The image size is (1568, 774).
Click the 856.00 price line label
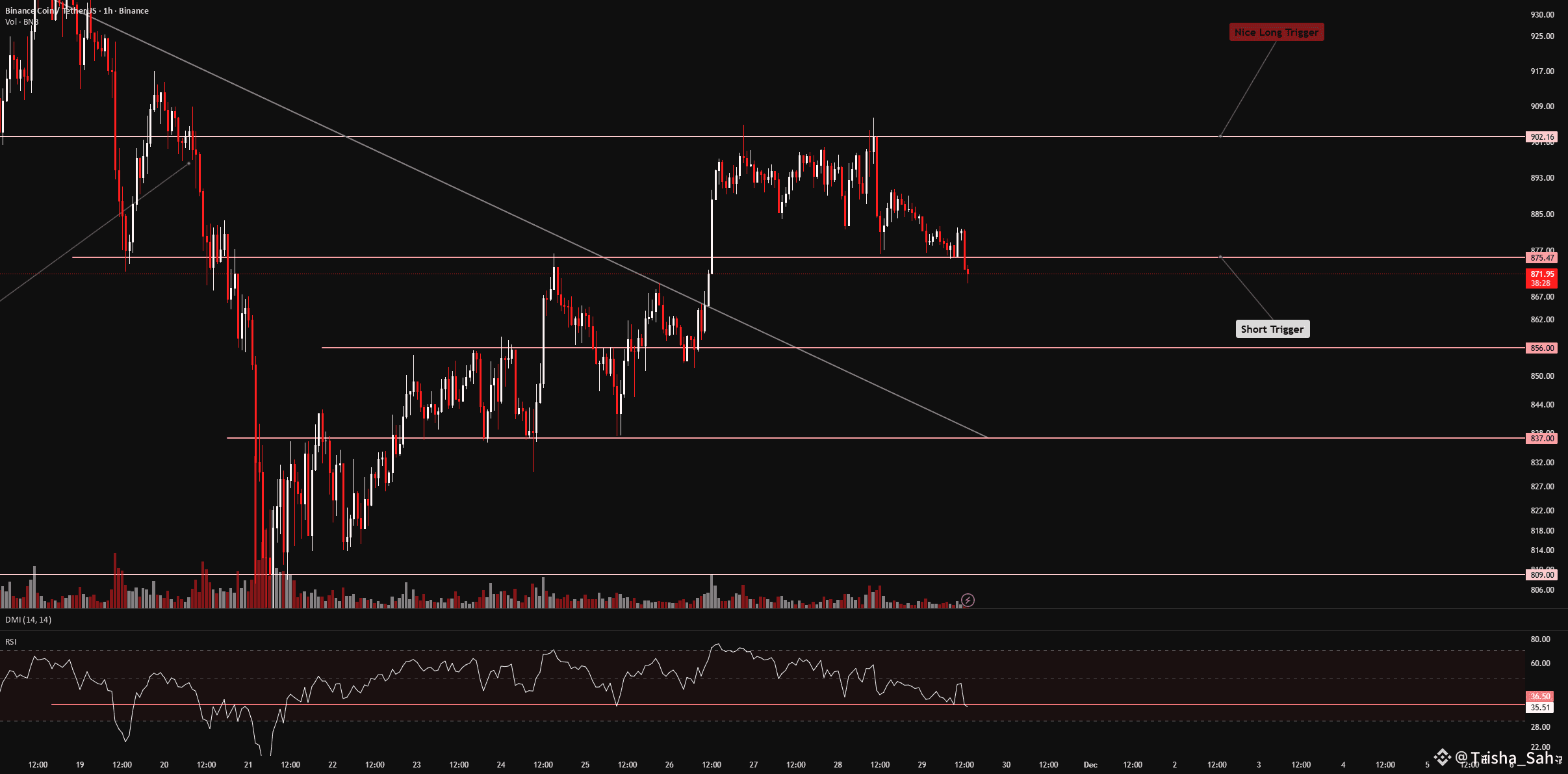click(x=1542, y=348)
